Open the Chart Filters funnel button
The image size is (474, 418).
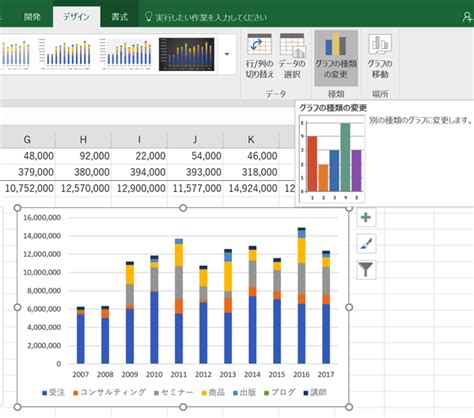click(366, 269)
